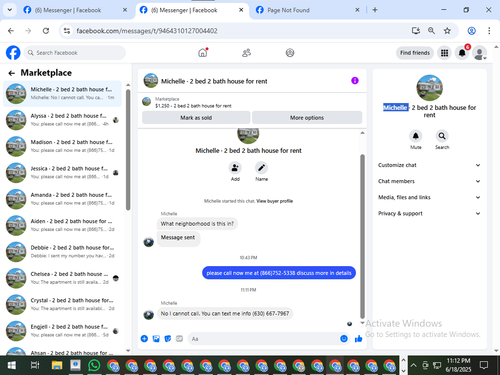Open Alyssa conversation in chat list
Image resolution: width=500 pixels, height=375 pixels.
point(62,120)
